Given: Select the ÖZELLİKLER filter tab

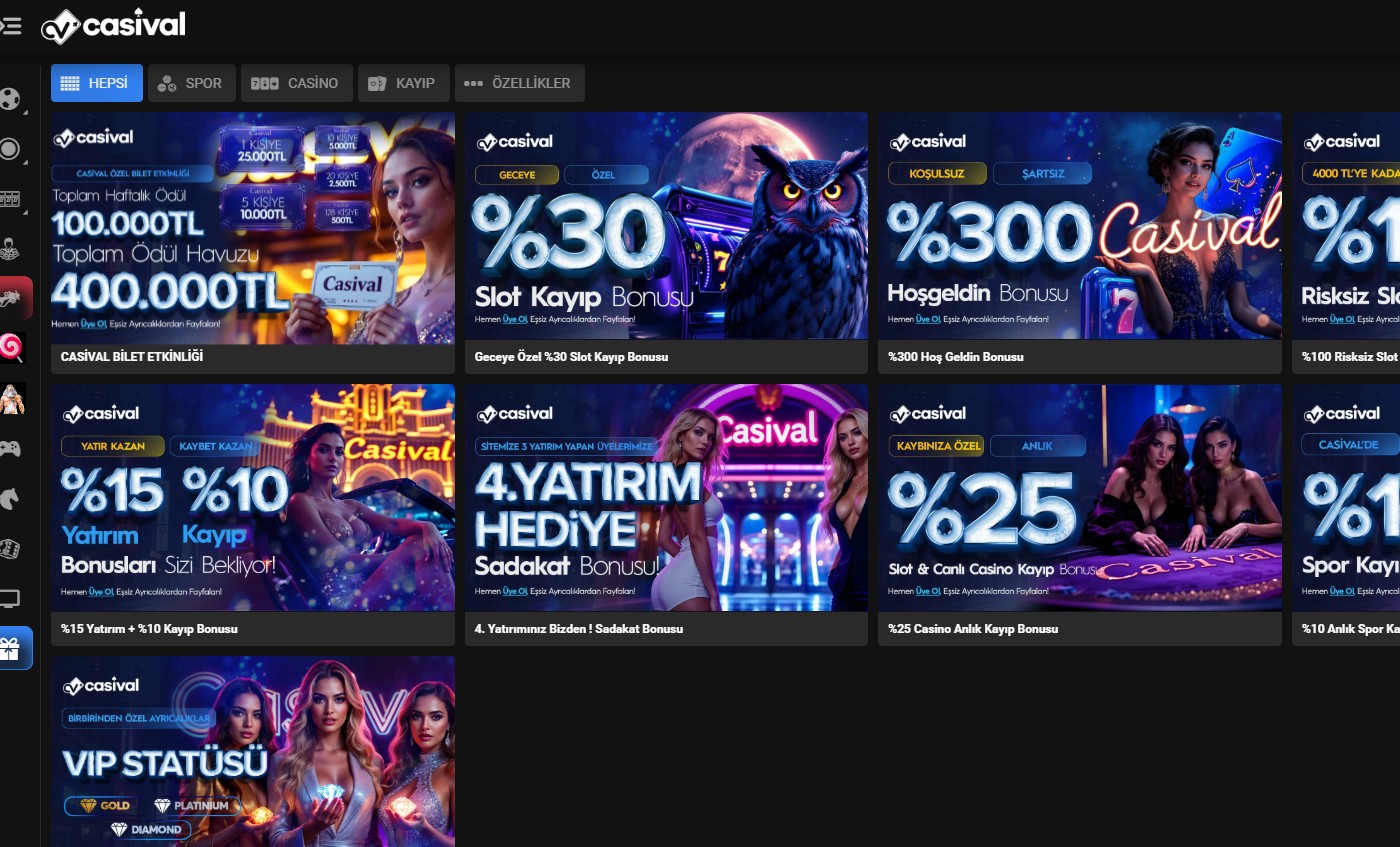Looking at the screenshot, I should (x=519, y=83).
